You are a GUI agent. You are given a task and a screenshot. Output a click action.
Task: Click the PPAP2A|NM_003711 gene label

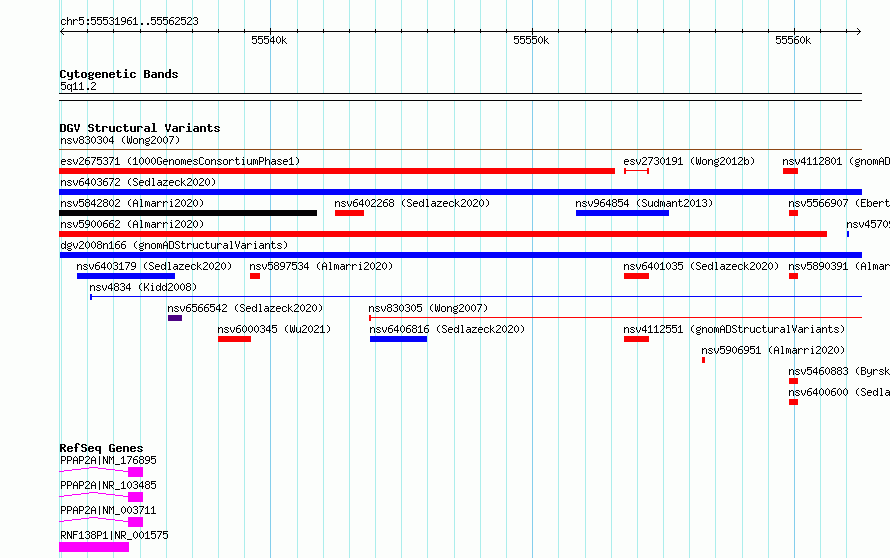point(108,510)
